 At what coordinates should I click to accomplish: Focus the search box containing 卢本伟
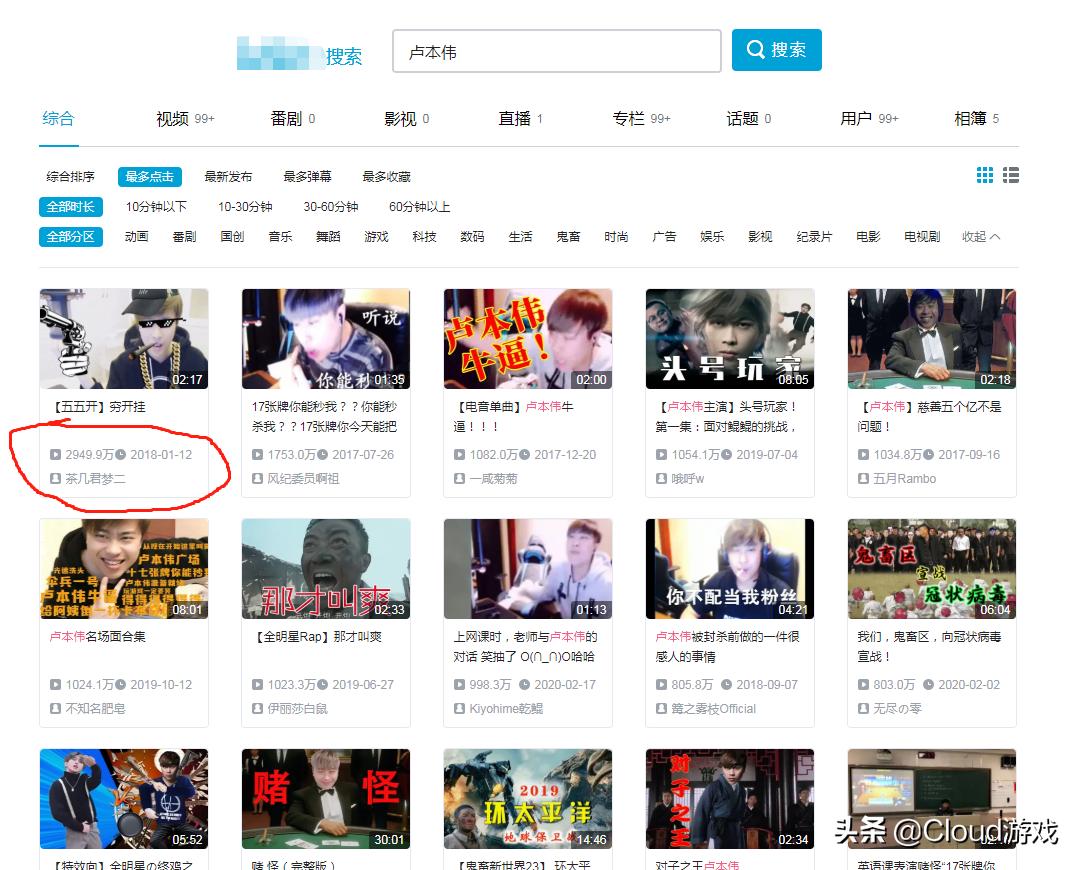tap(557, 51)
